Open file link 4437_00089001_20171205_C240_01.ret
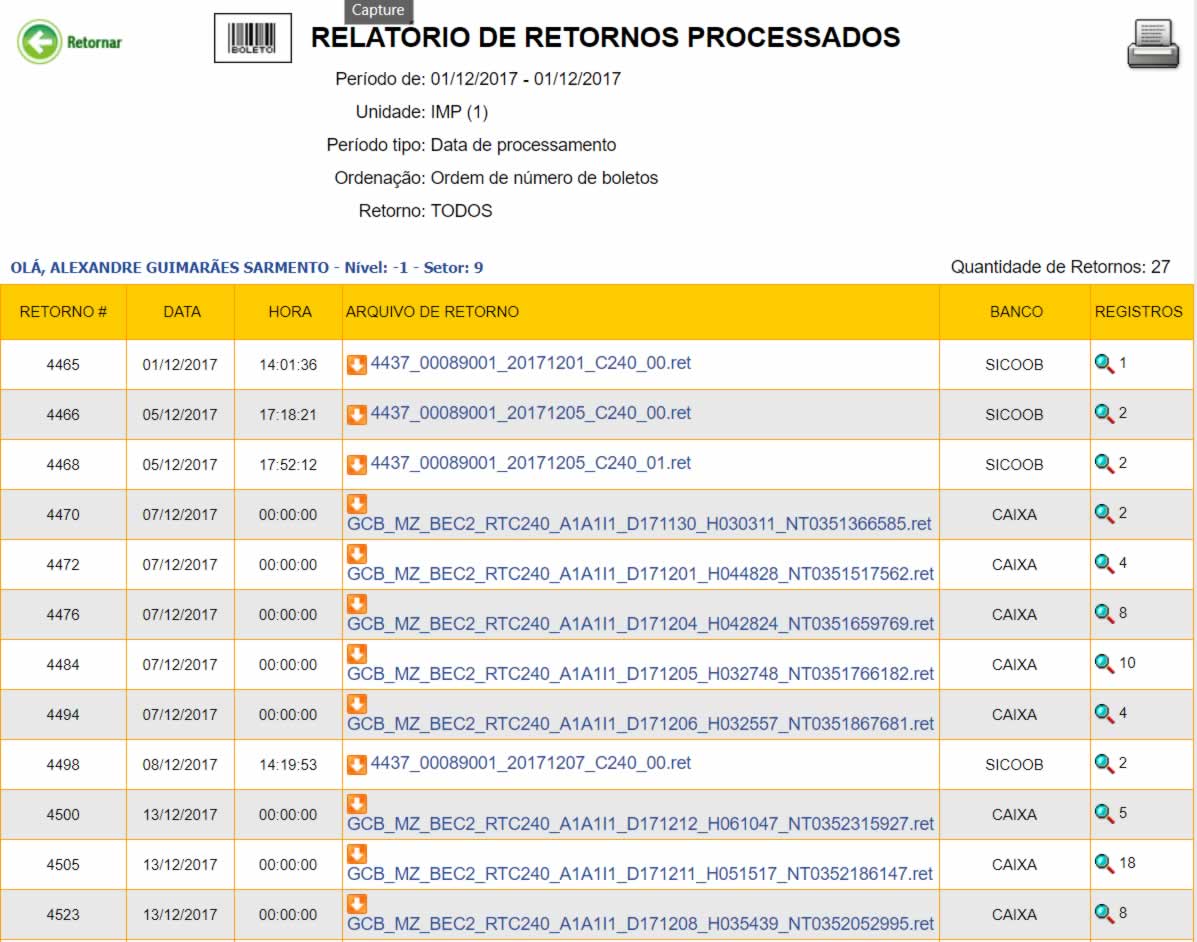1197x942 pixels. (x=531, y=463)
